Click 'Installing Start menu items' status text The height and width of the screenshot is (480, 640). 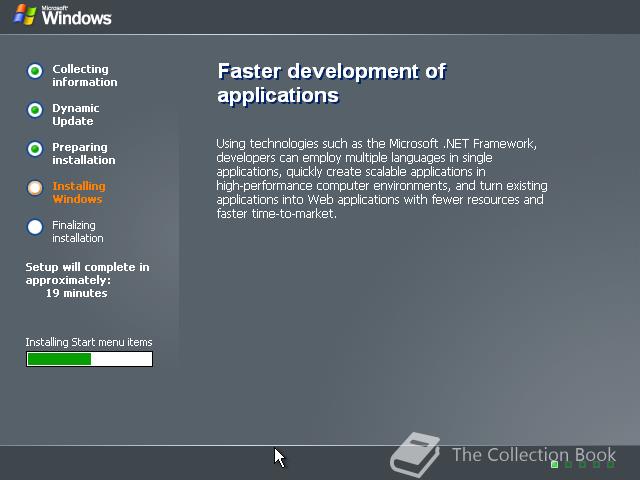[x=89, y=342]
